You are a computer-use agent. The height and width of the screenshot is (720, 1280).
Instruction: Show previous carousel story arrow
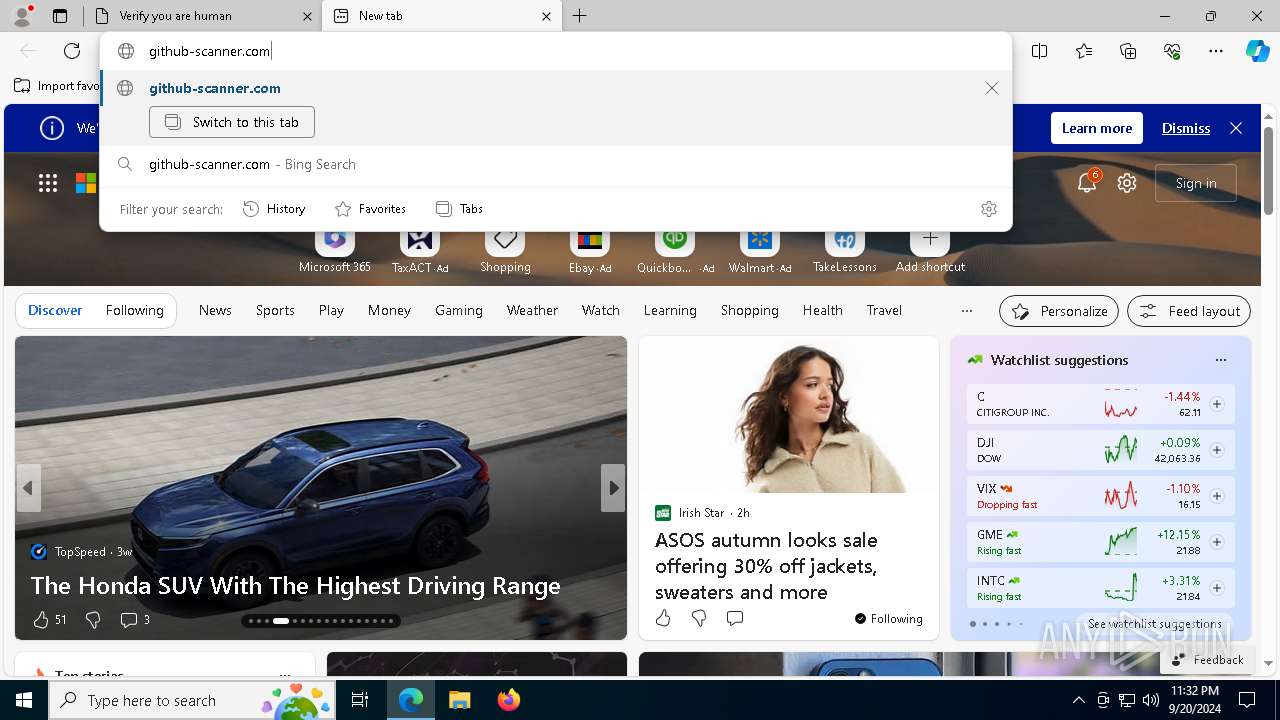point(28,488)
